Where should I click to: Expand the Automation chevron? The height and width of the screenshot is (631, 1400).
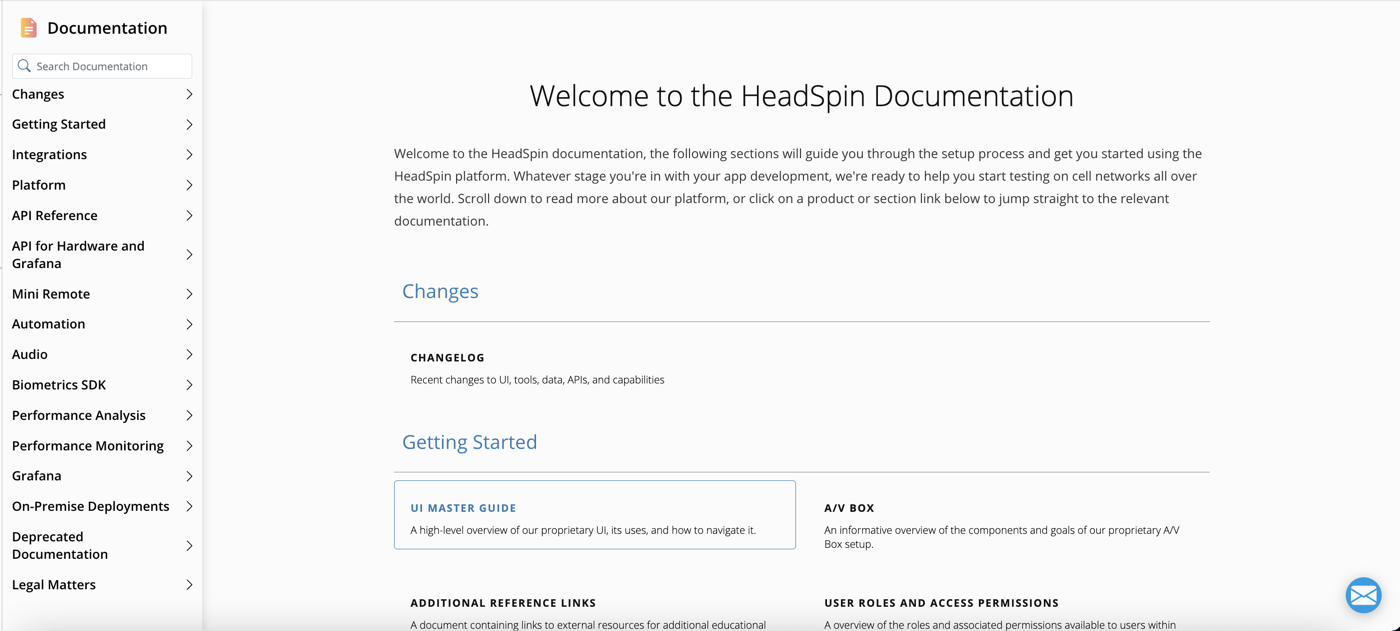[x=189, y=324]
